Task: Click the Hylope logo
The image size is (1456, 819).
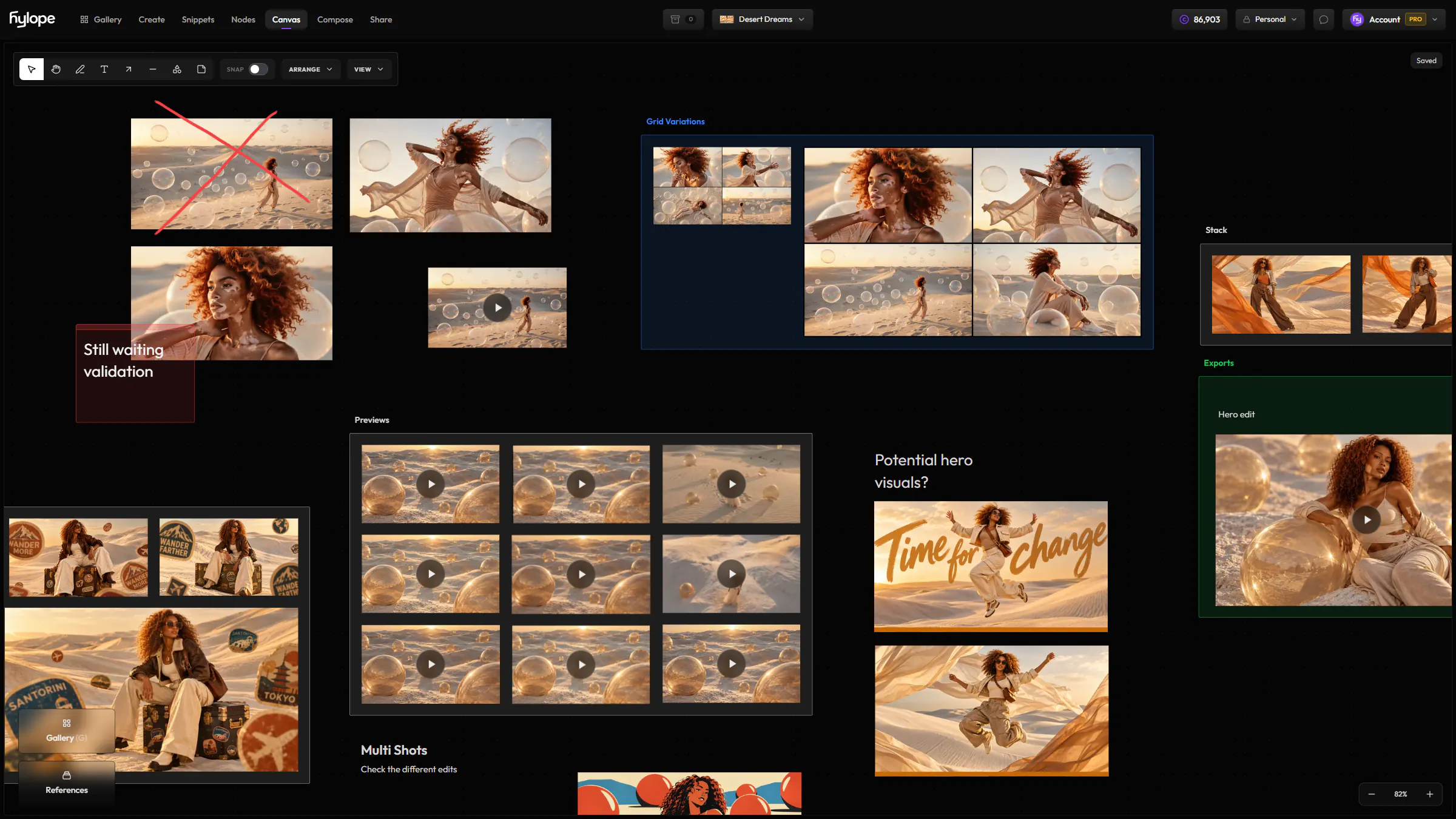Action: coord(32,19)
